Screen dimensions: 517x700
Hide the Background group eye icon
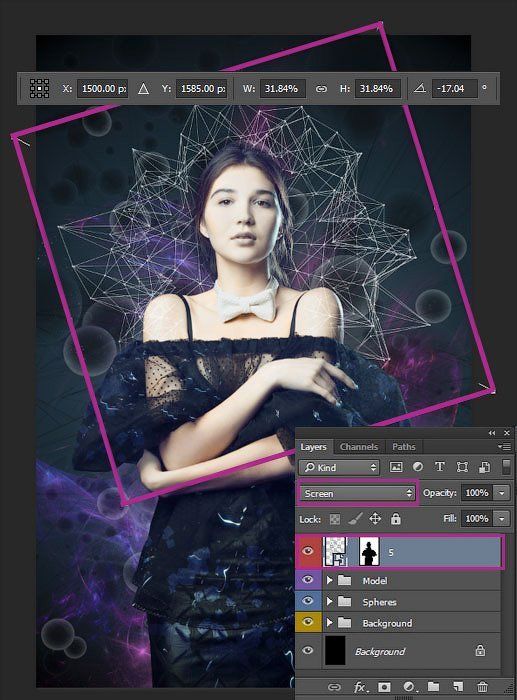(308, 622)
